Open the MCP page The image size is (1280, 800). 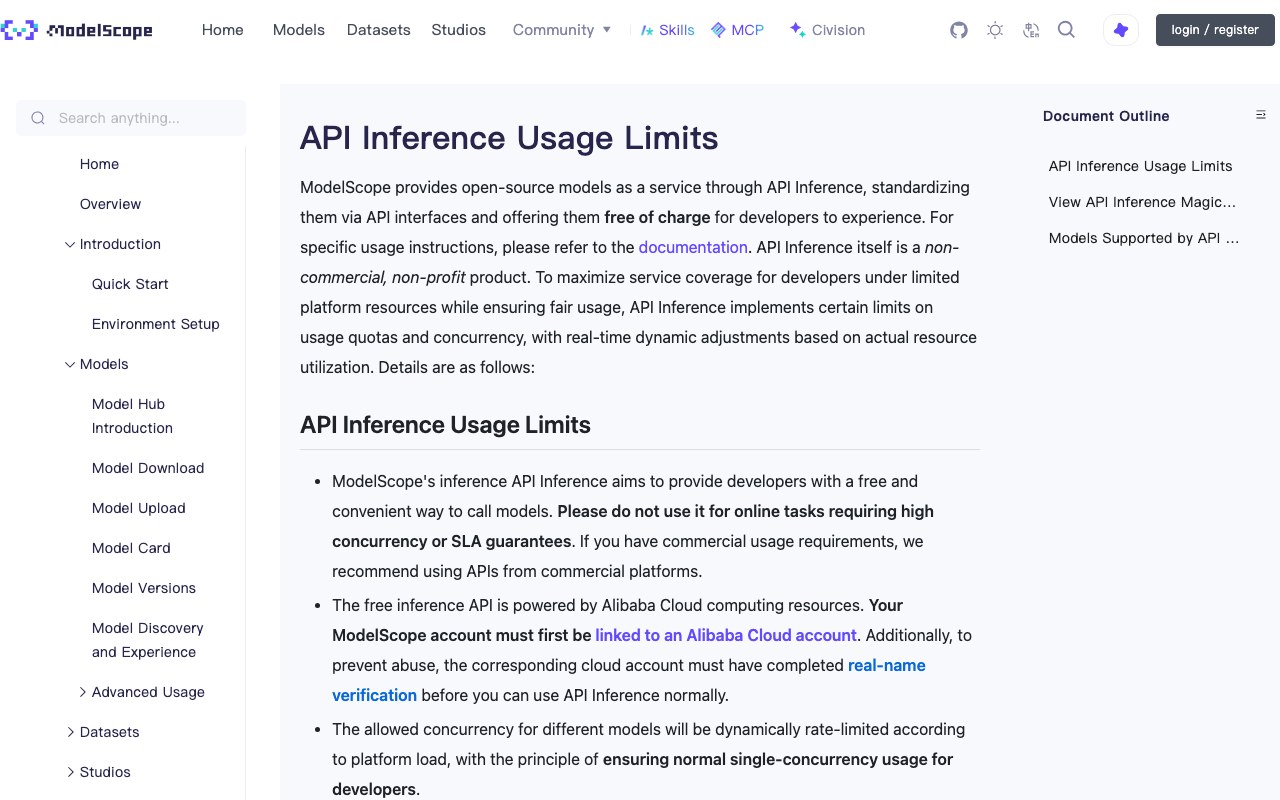click(737, 30)
